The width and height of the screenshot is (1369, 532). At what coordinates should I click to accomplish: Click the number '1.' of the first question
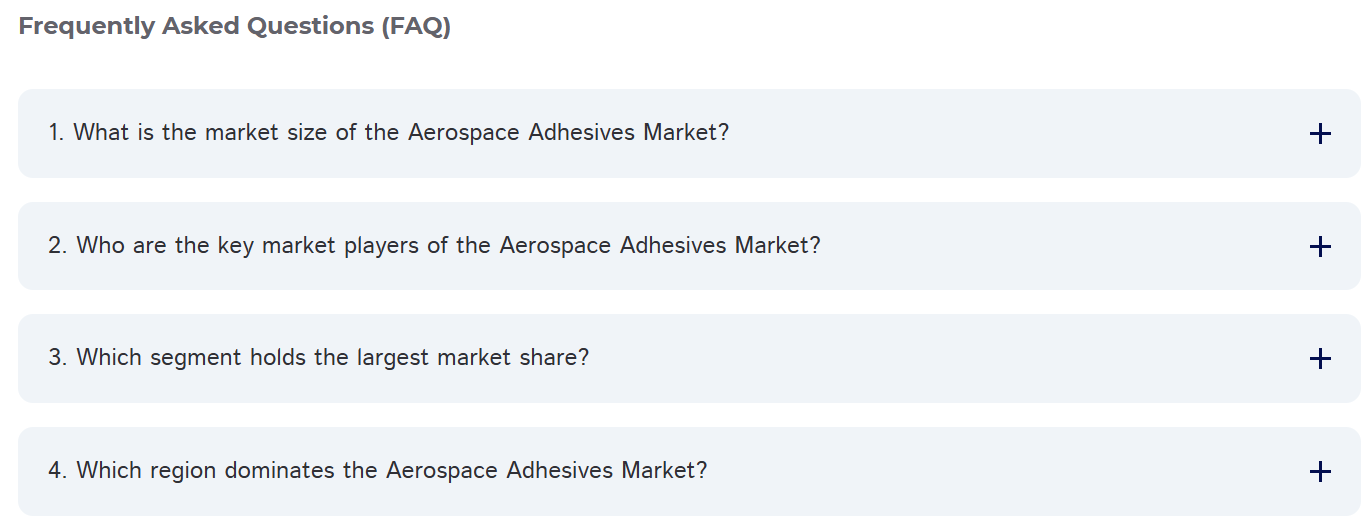(x=56, y=132)
